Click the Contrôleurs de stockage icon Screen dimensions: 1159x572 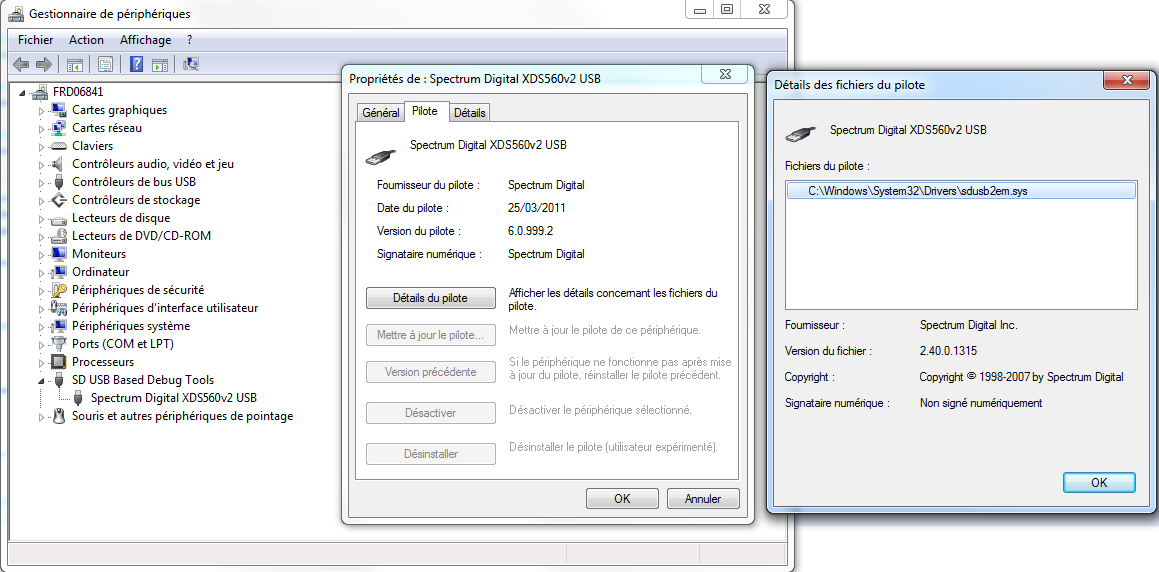(x=59, y=200)
